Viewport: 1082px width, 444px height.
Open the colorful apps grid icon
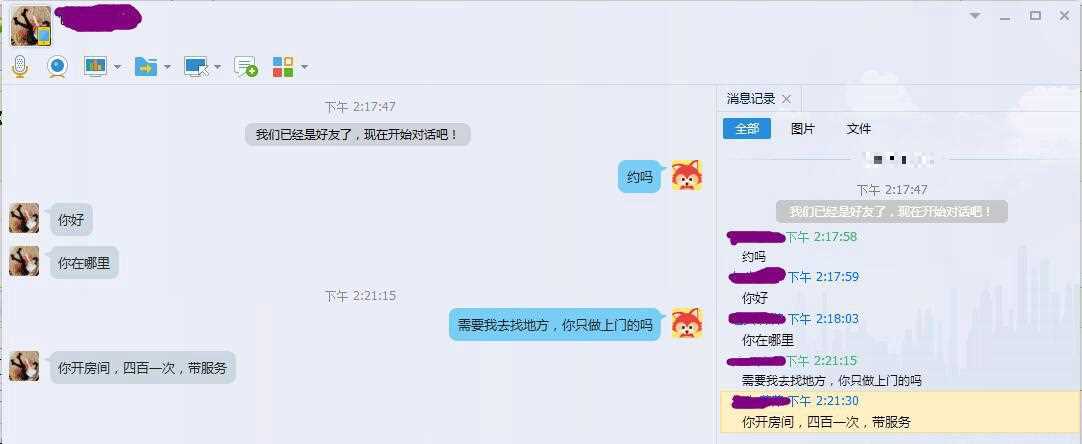point(283,66)
